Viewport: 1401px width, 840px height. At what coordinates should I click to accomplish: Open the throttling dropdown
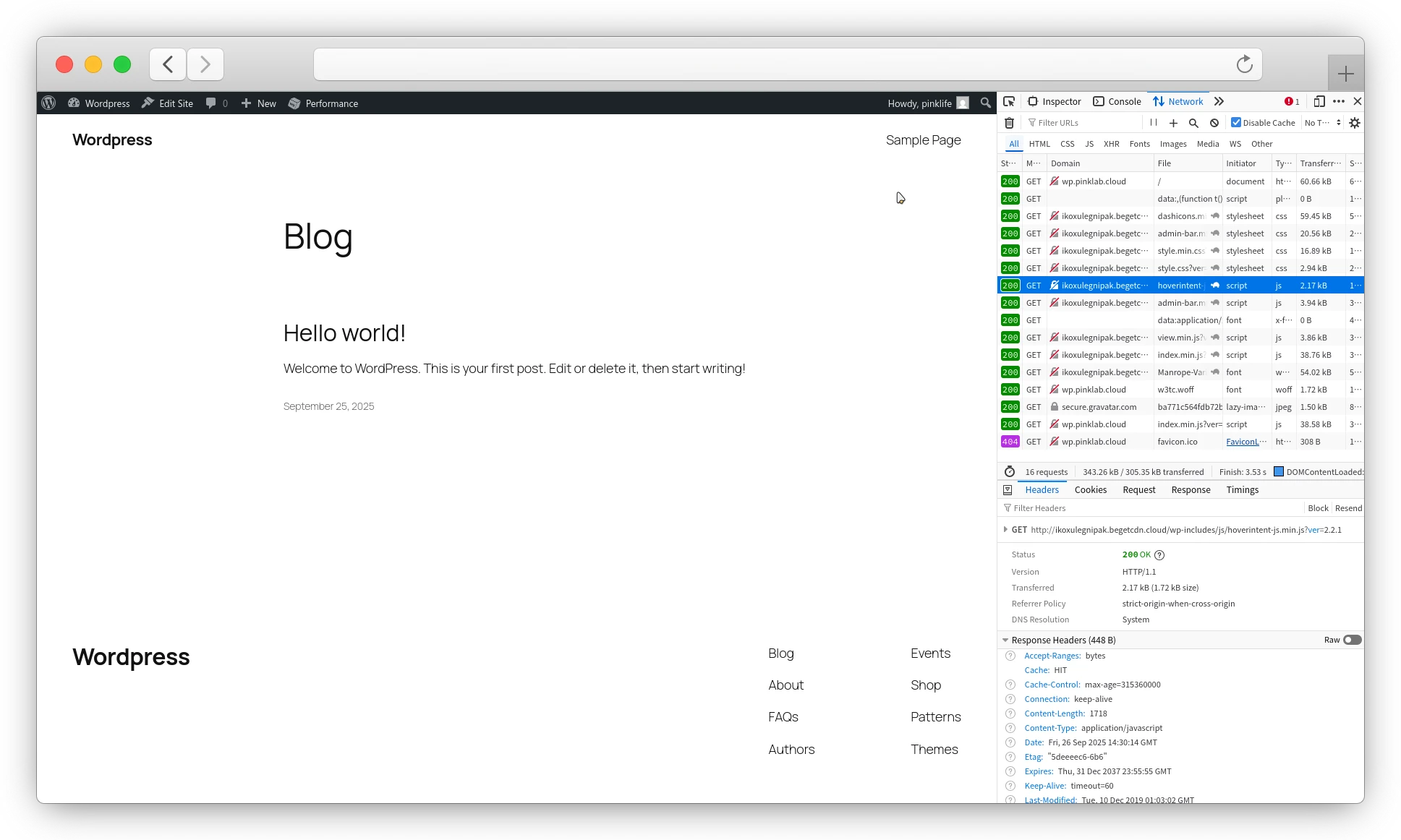(1322, 123)
